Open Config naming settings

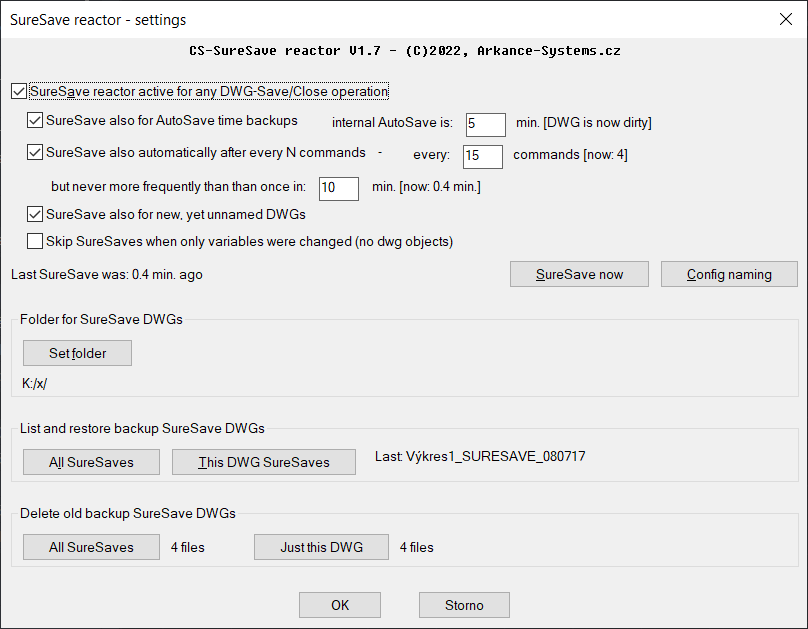729,274
